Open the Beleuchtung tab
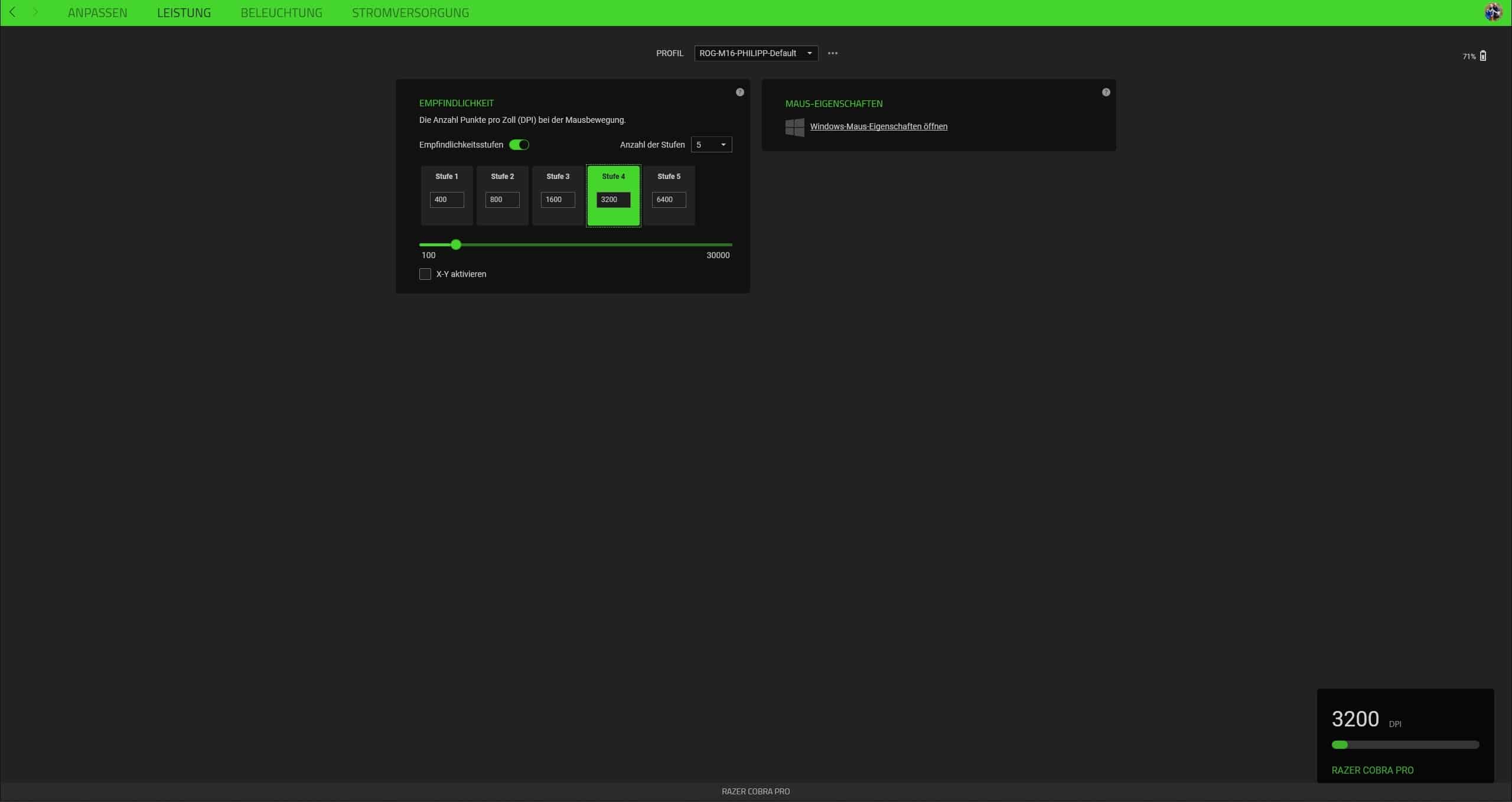 click(281, 12)
